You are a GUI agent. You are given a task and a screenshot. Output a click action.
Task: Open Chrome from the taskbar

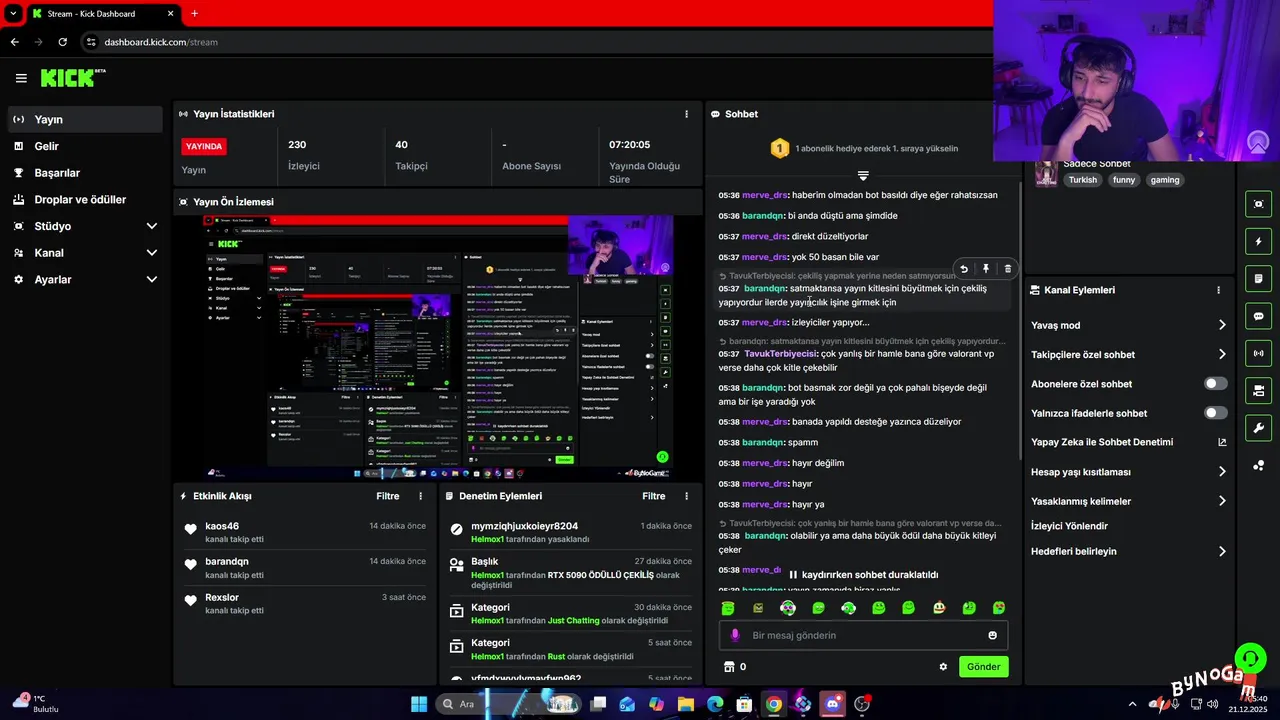(x=774, y=704)
